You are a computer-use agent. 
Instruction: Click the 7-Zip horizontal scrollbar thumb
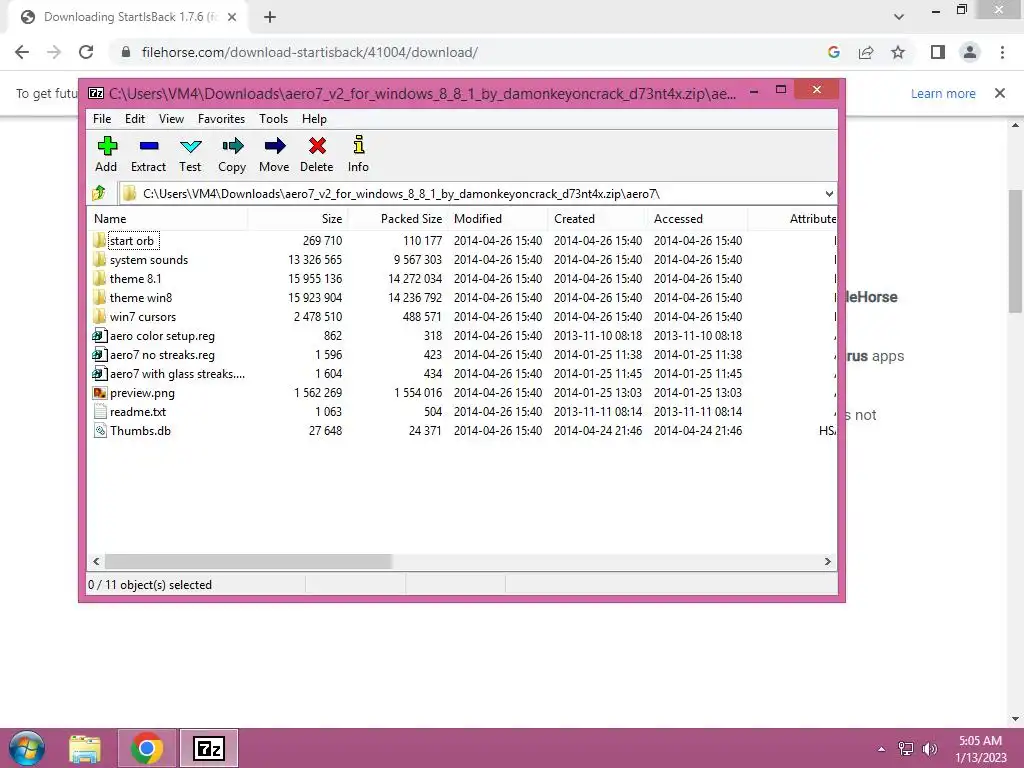(248, 562)
